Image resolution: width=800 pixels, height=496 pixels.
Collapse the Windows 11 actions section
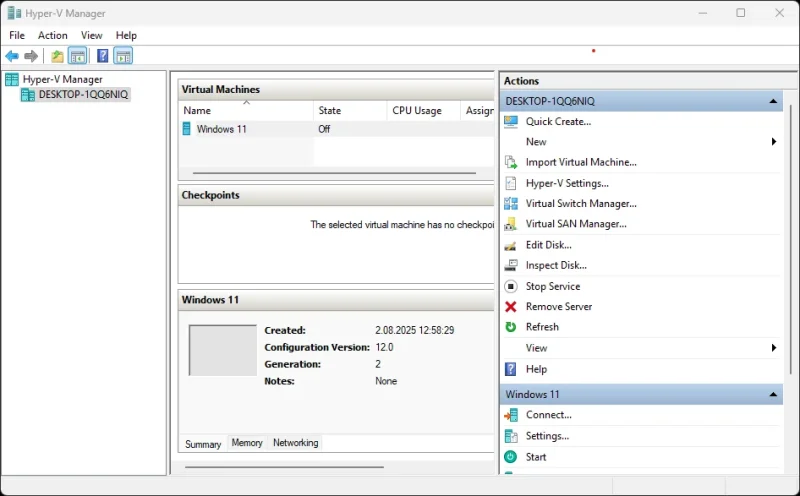point(773,394)
